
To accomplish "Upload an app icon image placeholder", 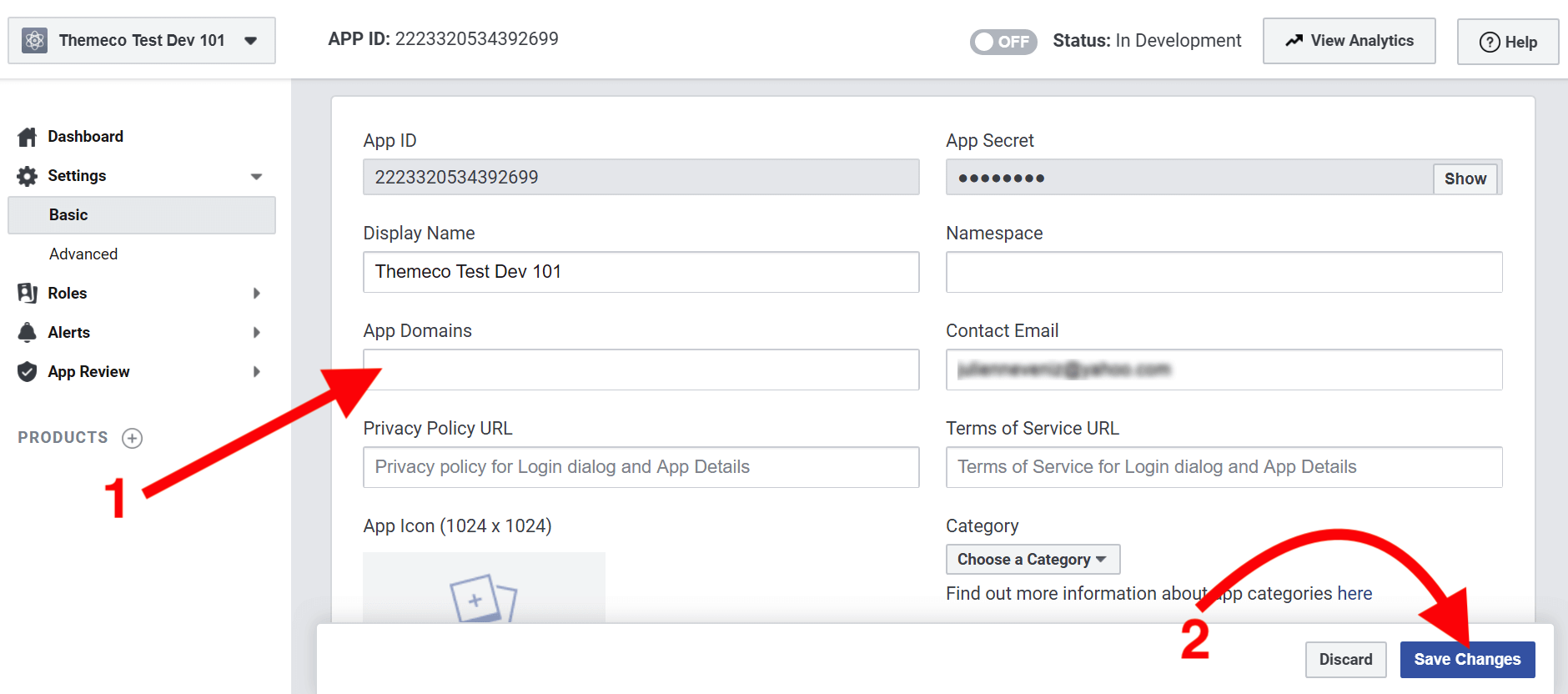I will [x=484, y=587].
